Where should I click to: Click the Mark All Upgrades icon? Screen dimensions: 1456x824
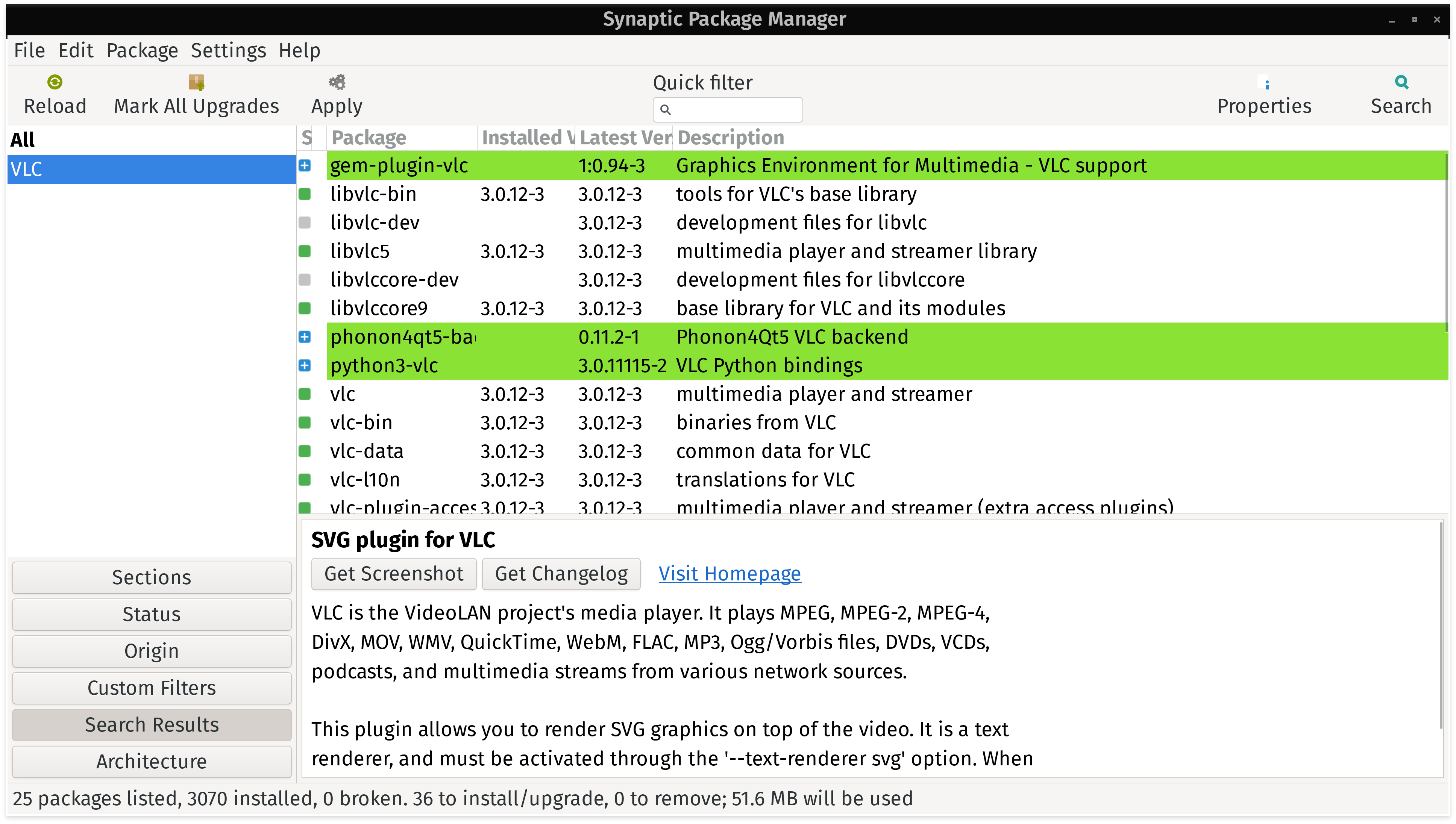196,82
